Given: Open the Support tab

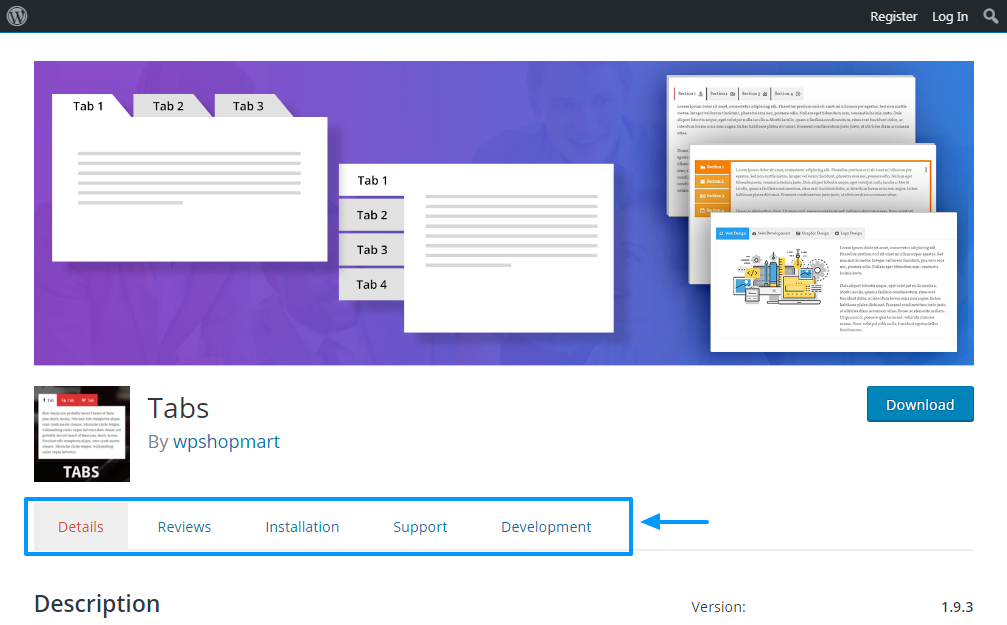Looking at the screenshot, I should (x=420, y=526).
